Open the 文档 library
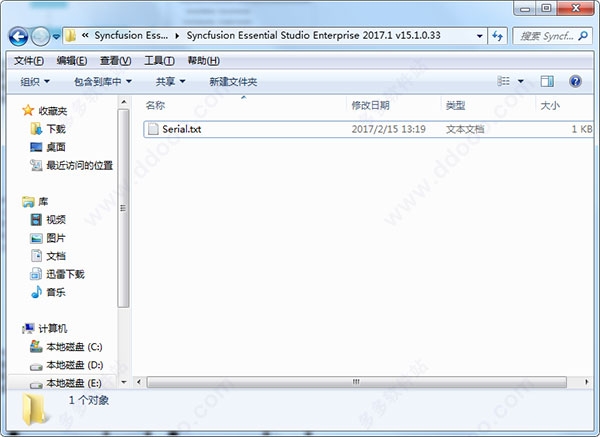 pyautogui.click(x=56, y=256)
